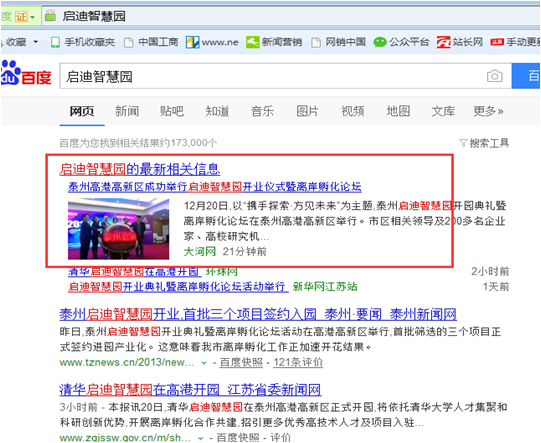Open 启迪智慧园的最新相关信息 heading link
Screen dimensions: 541x443
click(x=140, y=169)
